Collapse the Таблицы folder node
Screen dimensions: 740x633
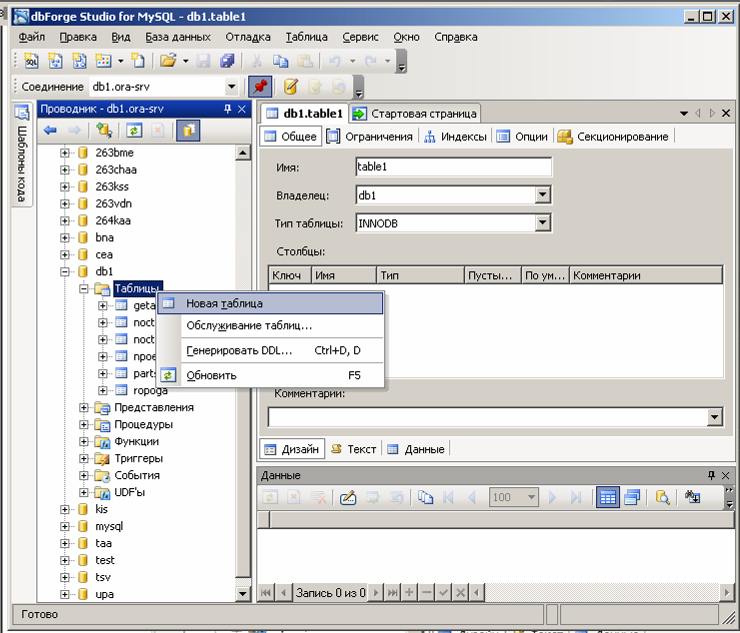[84, 288]
